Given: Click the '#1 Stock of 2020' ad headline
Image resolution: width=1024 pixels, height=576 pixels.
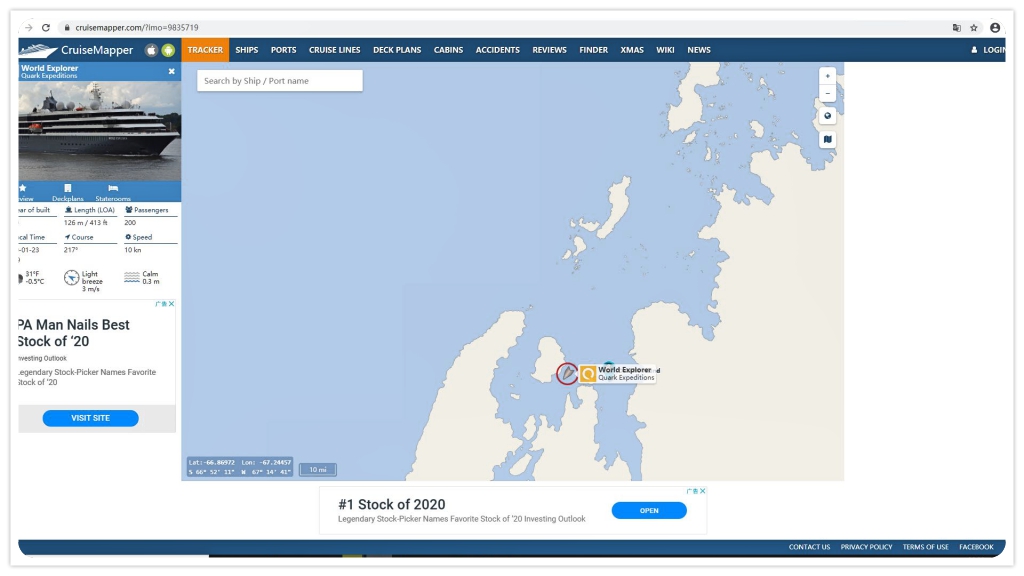Looking at the screenshot, I should [x=392, y=504].
